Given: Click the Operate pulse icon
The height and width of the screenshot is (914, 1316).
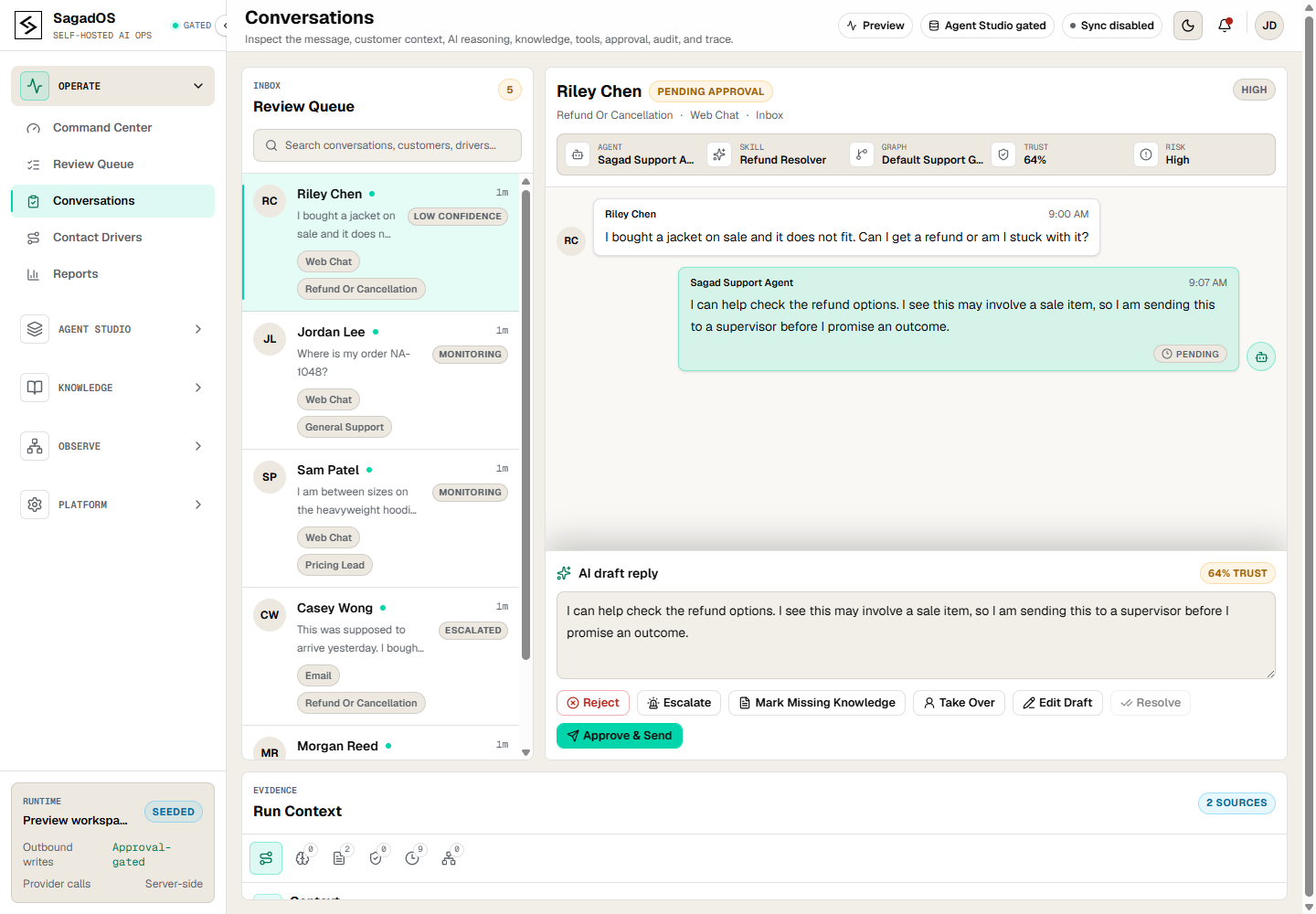Looking at the screenshot, I should coord(35,86).
